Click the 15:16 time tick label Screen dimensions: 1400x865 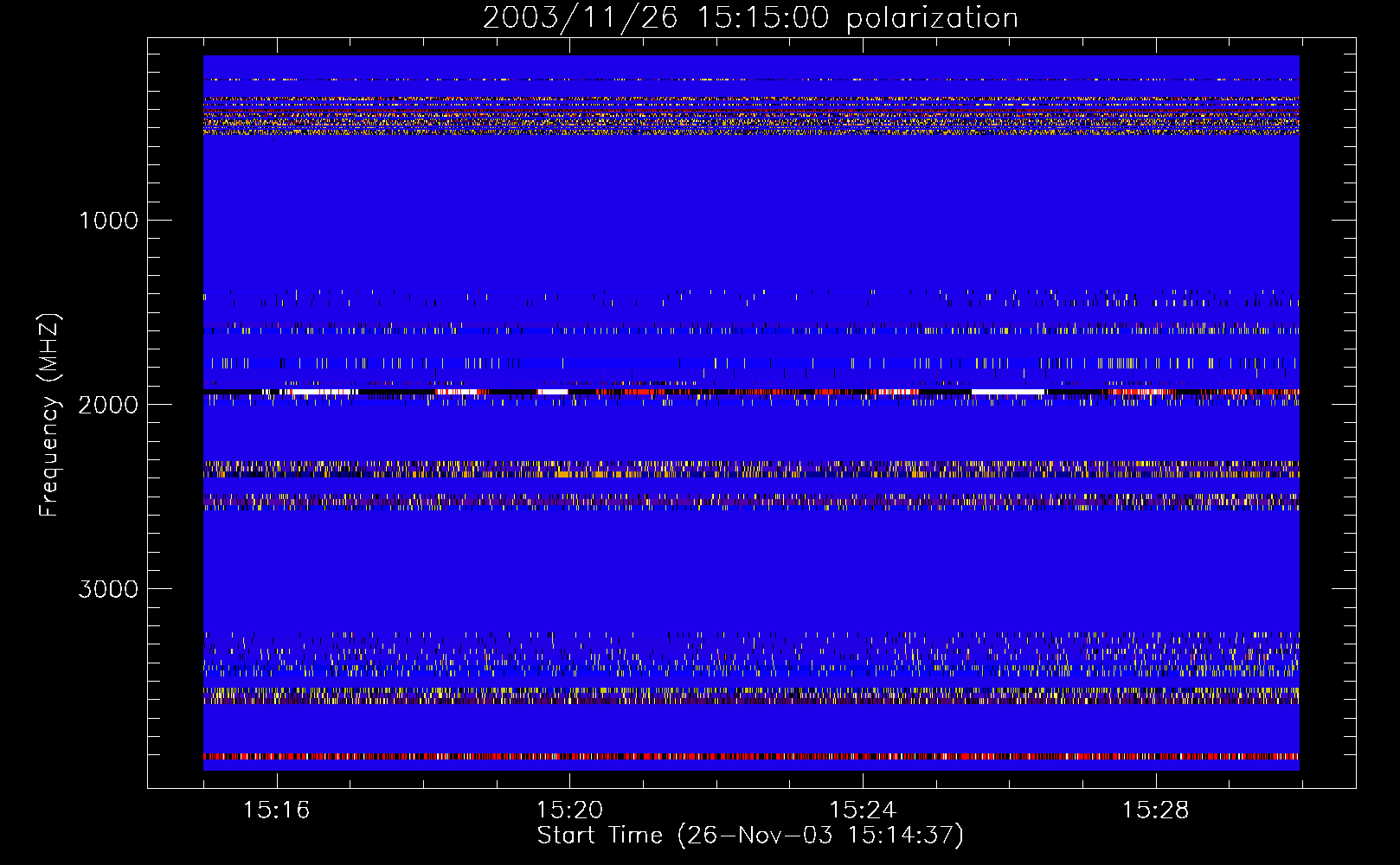click(276, 811)
